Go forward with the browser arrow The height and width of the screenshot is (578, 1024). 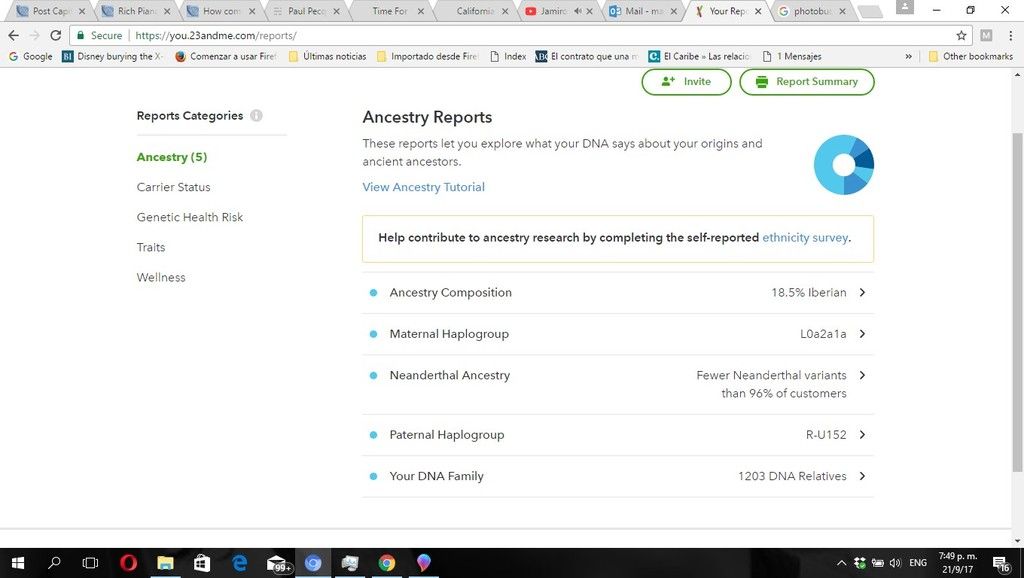[x=34, y=35]
